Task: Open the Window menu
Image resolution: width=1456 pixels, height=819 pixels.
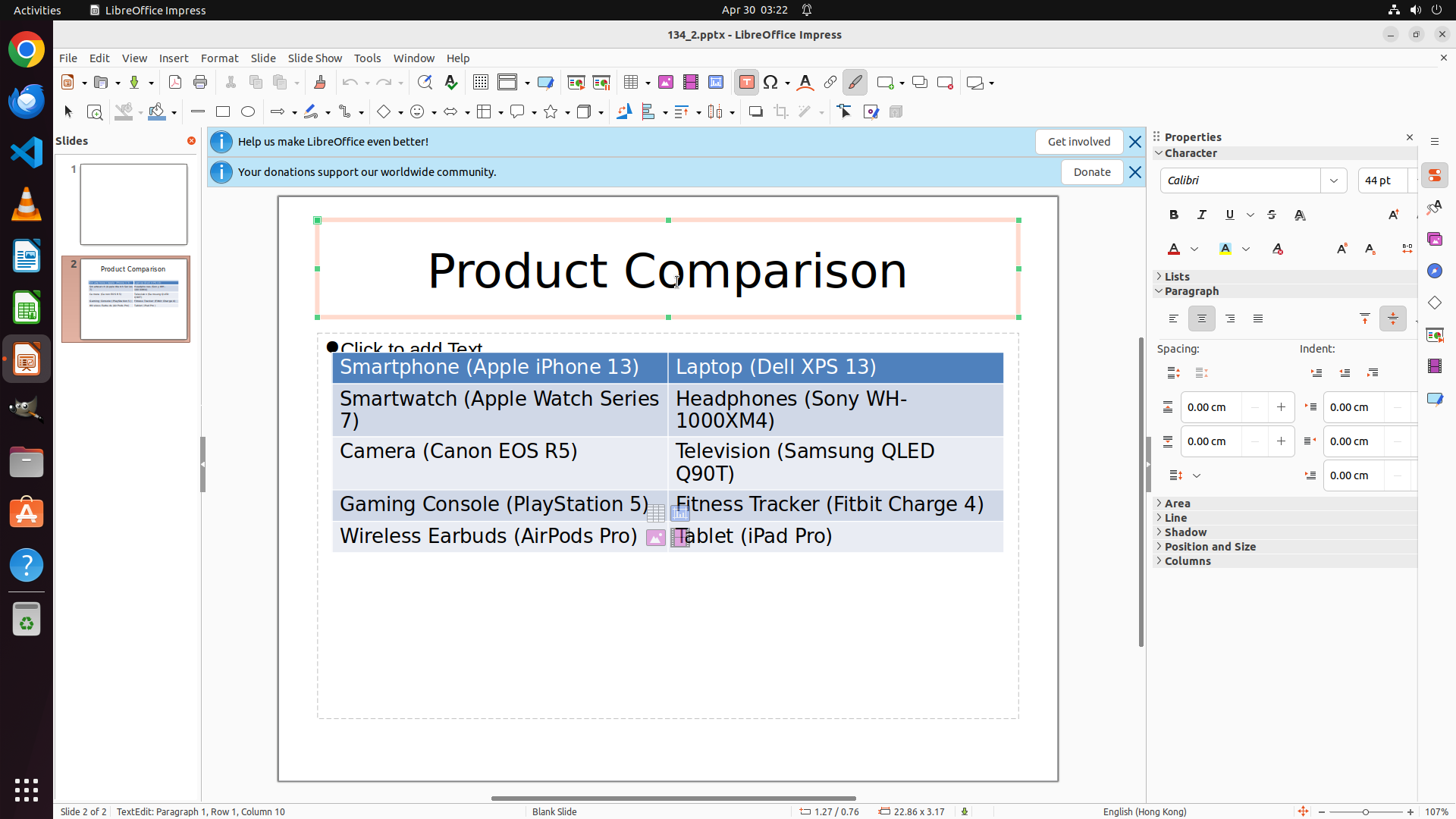Action: [x=414, y=58]
